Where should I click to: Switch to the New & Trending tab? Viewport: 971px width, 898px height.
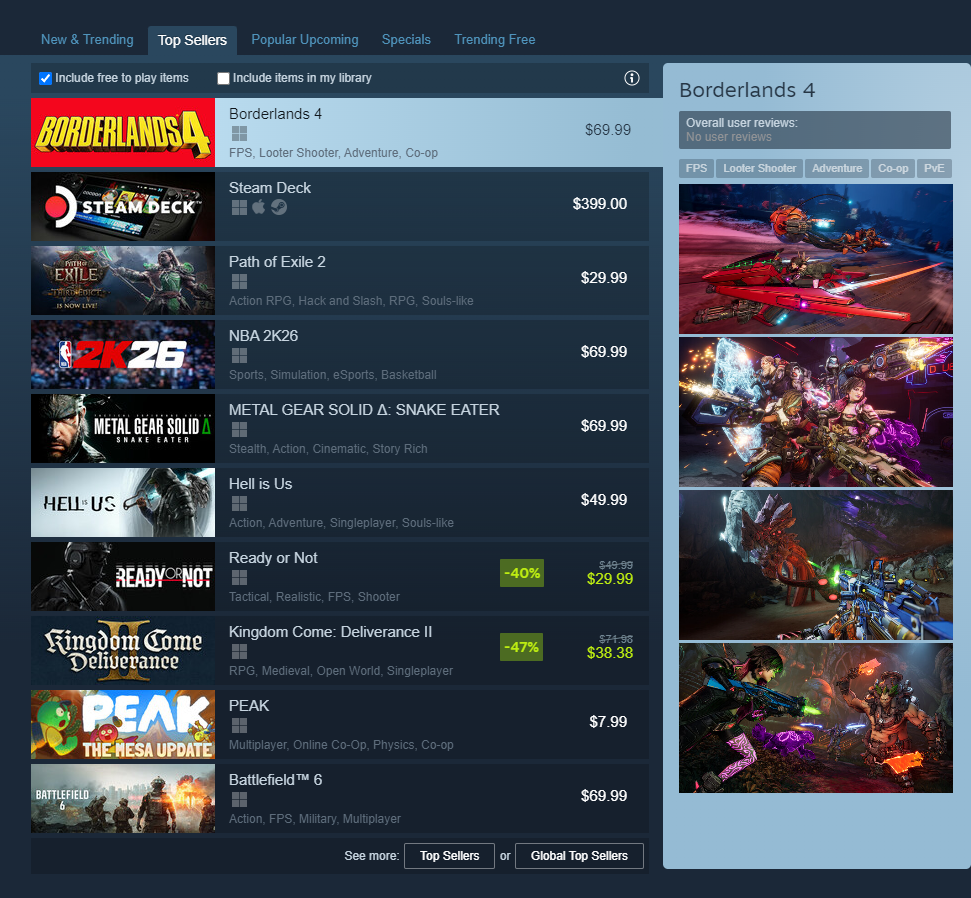click(x=87, y=40)
